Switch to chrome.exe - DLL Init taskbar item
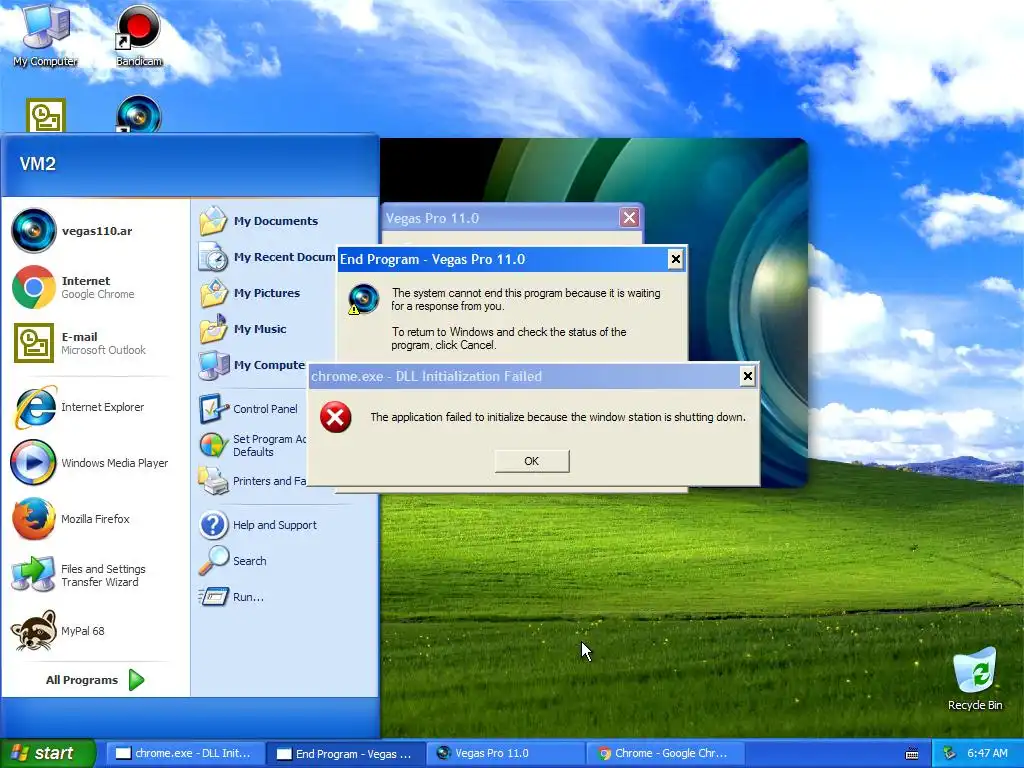1024x768 pixels. pyautogui.click(x=185, y=753)
